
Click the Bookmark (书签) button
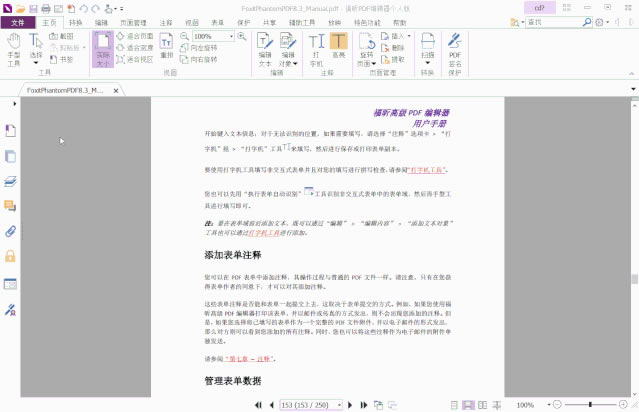(62, 59)
